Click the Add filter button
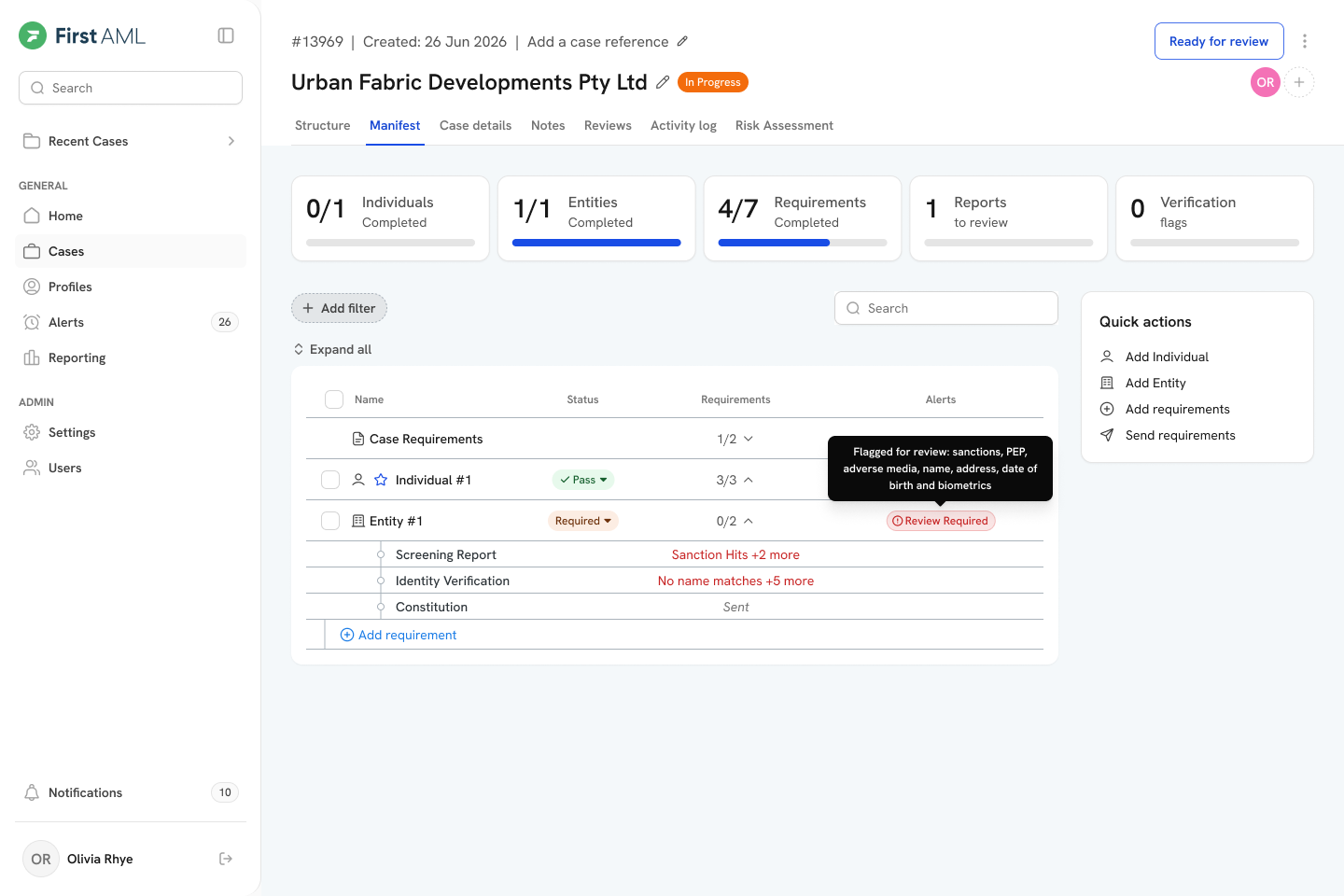 tap(339, 308)
